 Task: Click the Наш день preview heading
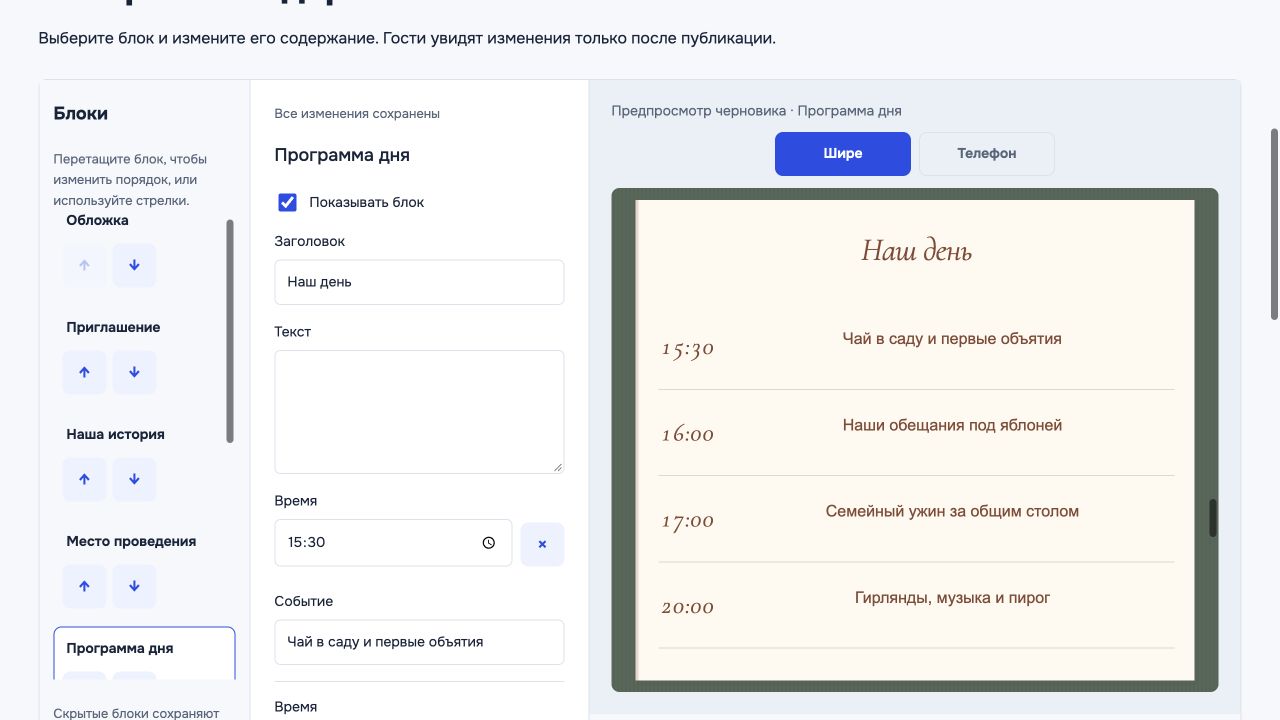click(916, 250)
